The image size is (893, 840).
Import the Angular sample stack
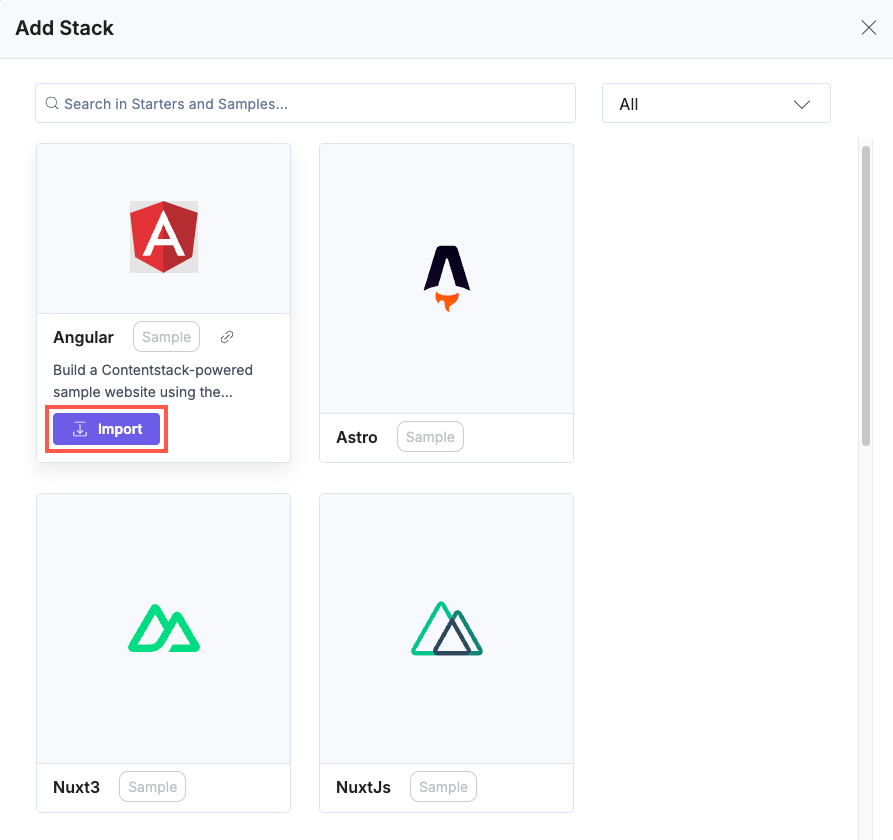tap(107, 429)
